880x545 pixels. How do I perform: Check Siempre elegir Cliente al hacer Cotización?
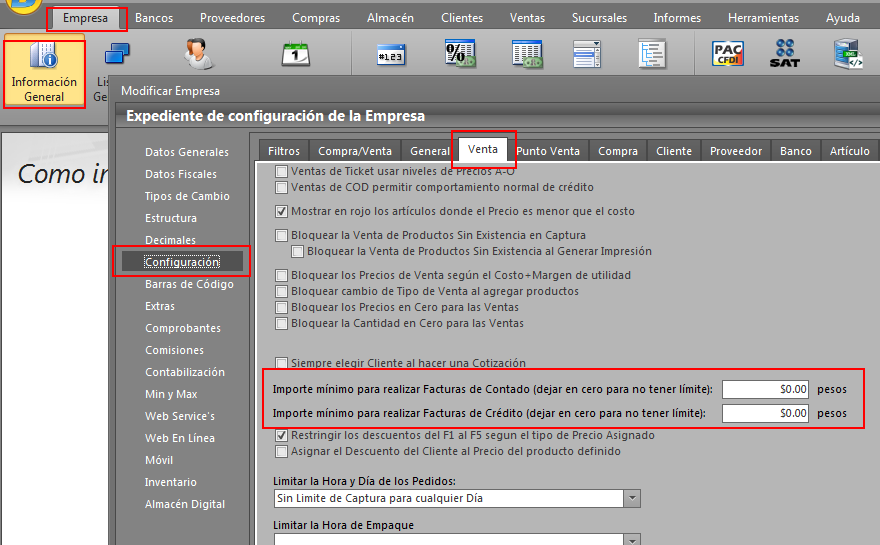pos(282,363)
